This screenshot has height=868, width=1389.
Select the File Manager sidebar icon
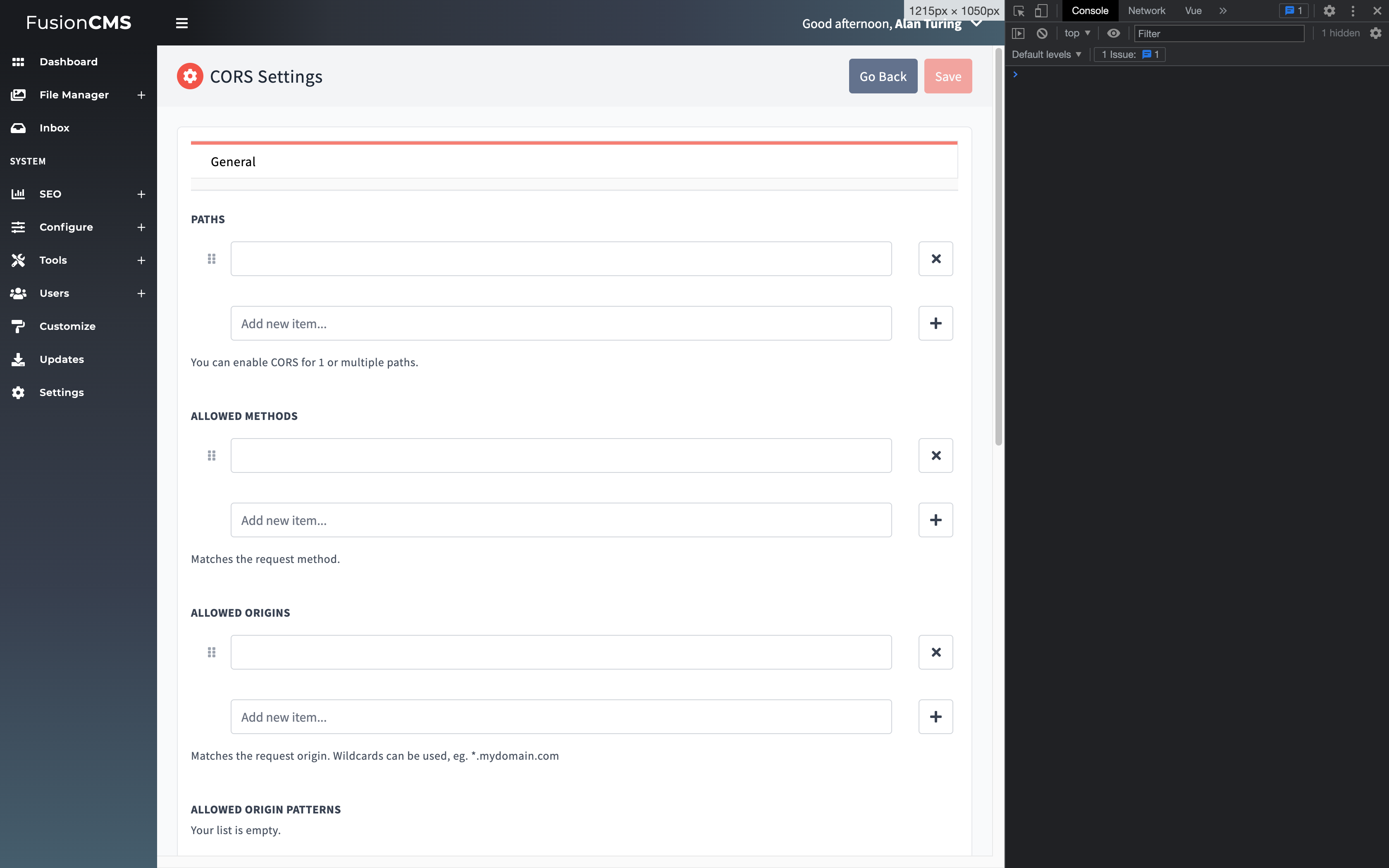(18, 95)
